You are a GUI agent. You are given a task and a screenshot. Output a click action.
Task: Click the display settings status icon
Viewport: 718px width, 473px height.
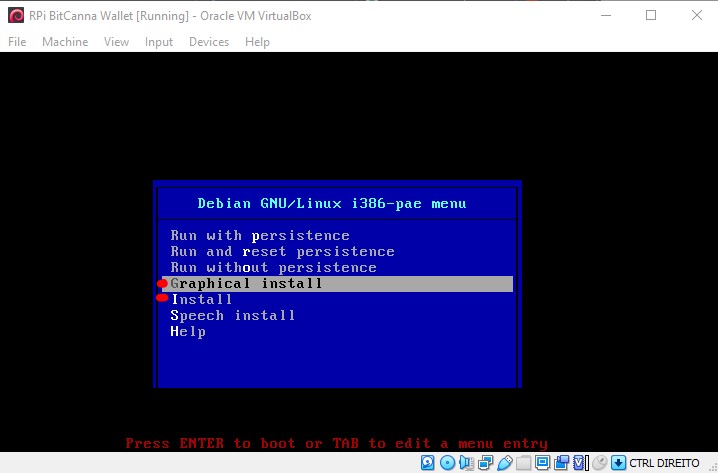pos(542,463)
